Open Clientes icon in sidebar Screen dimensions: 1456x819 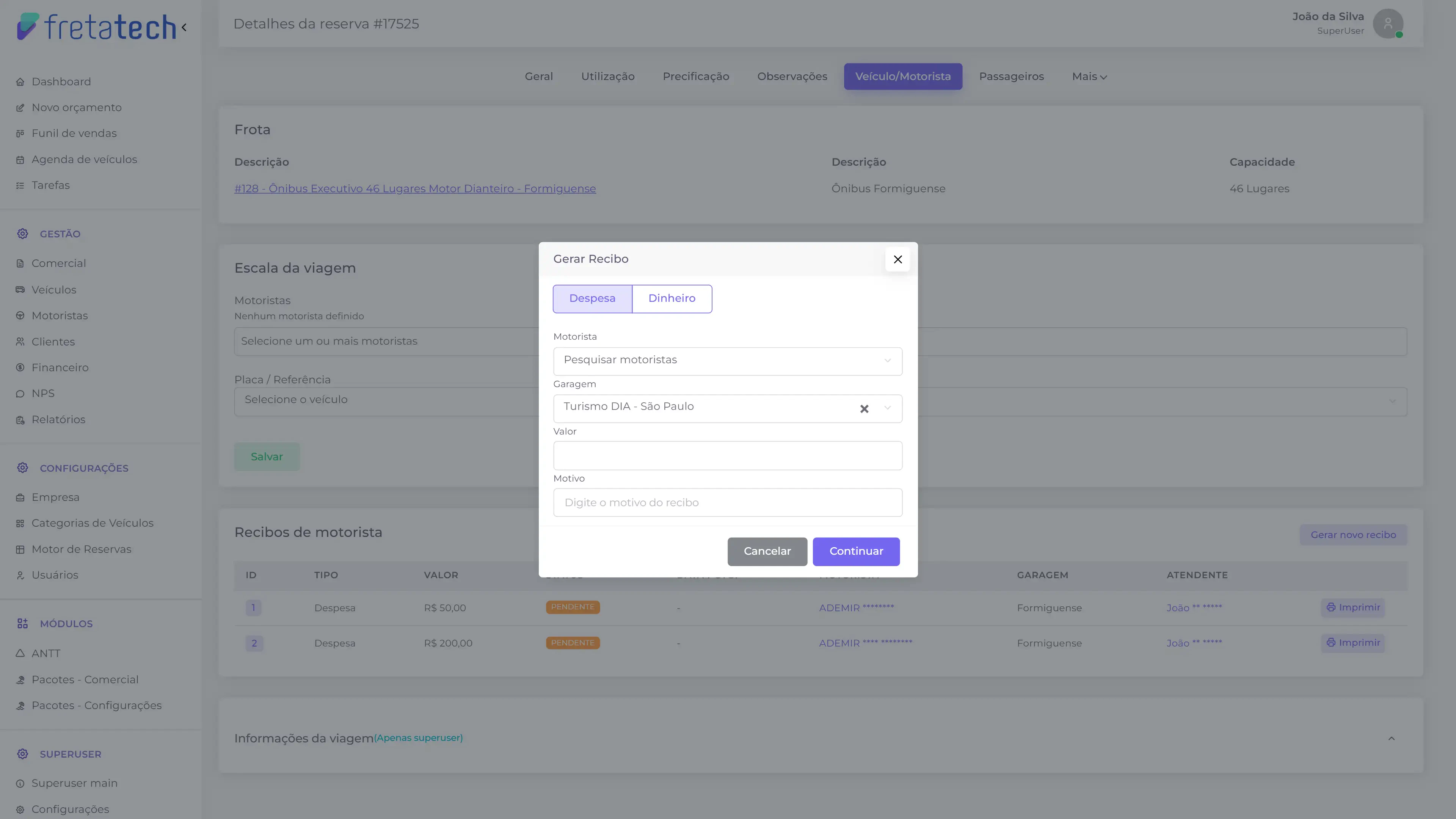click(20, 342)
